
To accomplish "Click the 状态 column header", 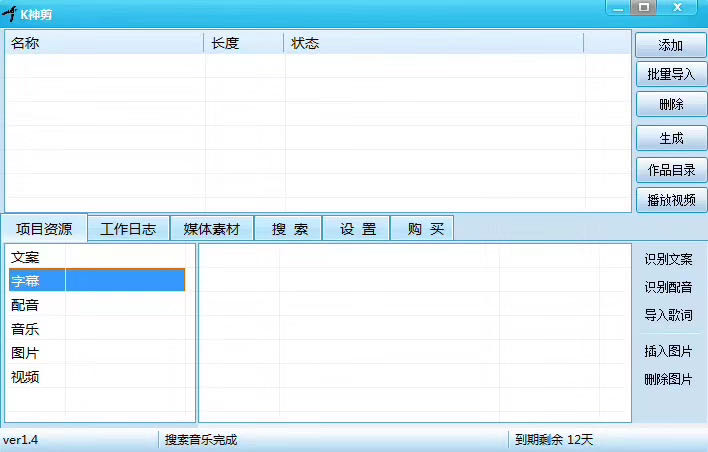I will click(434, 43).
